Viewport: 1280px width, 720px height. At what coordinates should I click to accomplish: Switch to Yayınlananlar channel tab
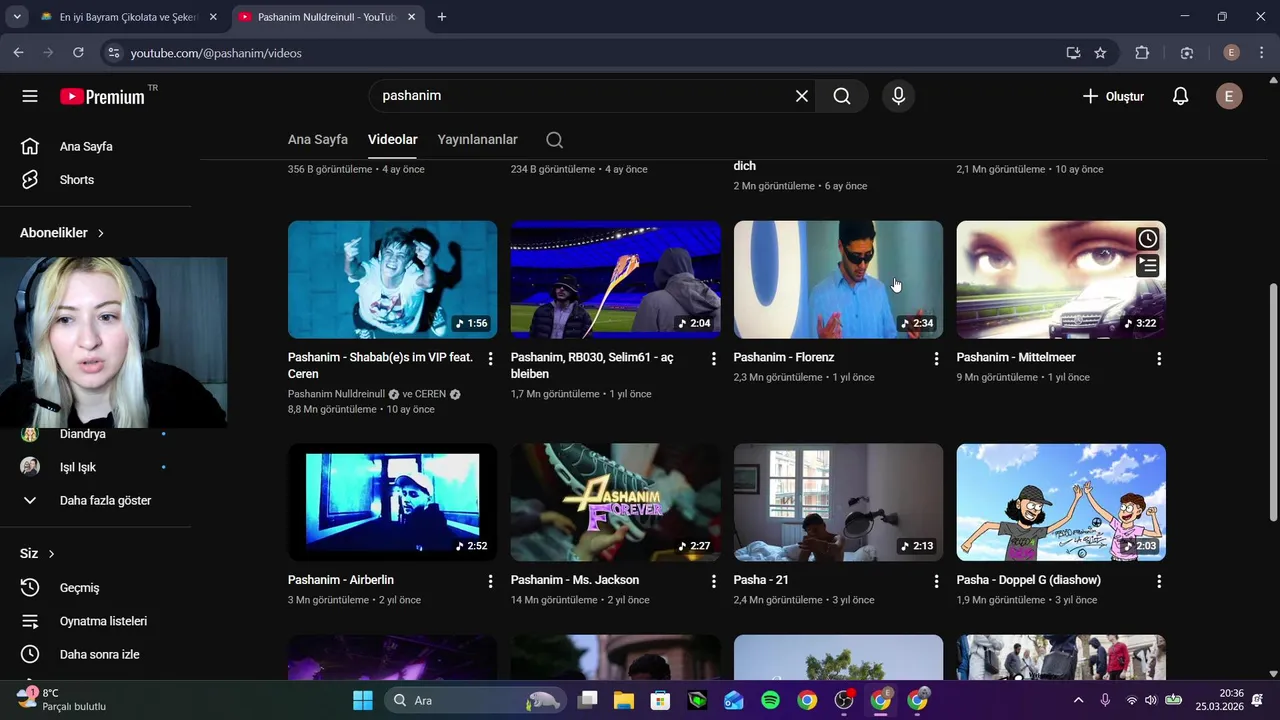[x=477, y=140]
